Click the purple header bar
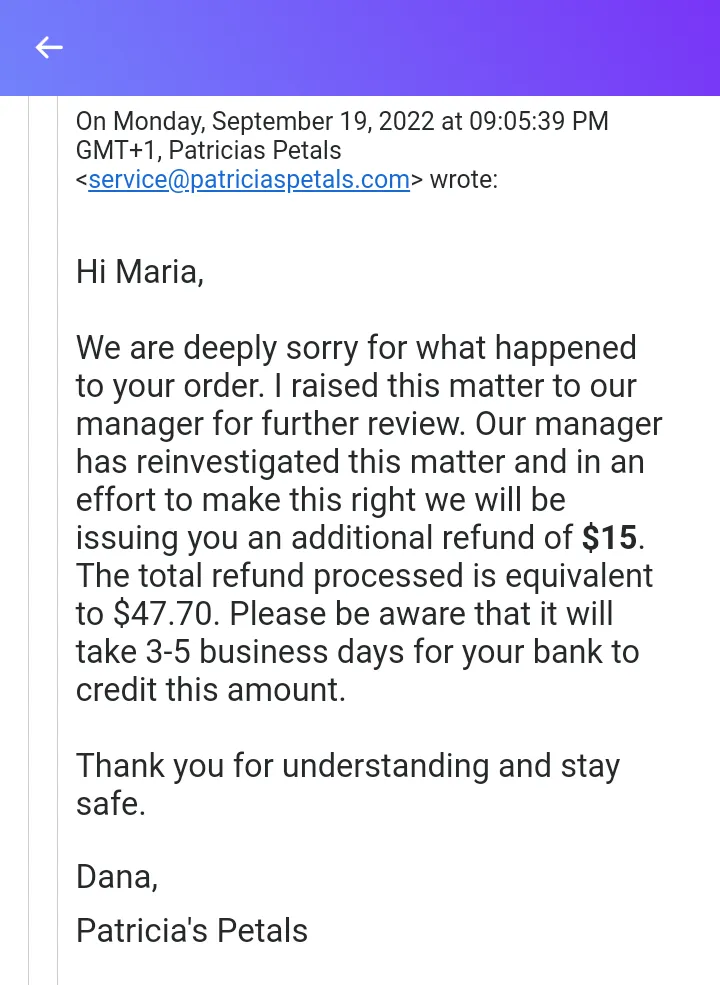 coord(360,48)
